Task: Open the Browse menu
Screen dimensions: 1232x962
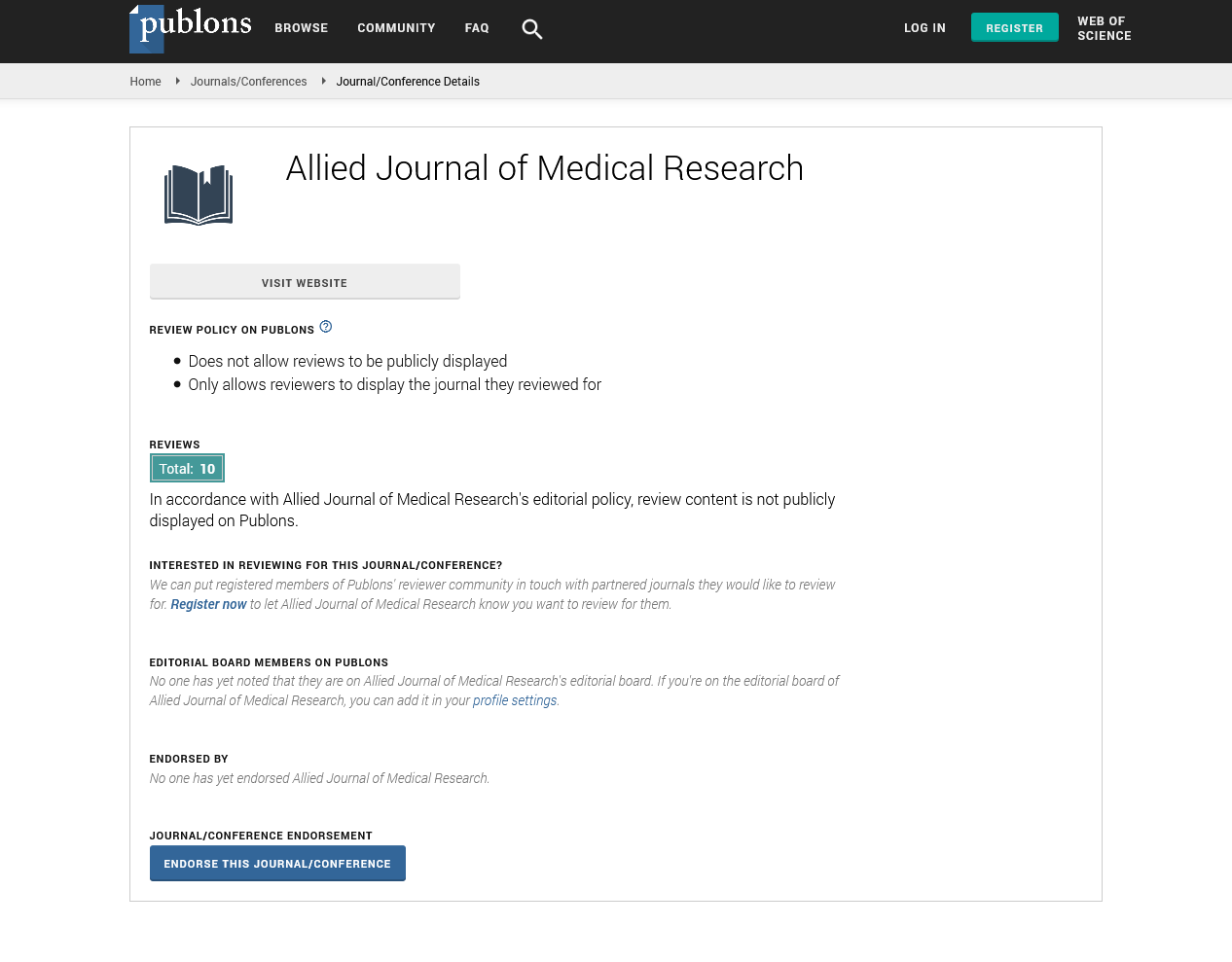Action: [x=301, y=28]
